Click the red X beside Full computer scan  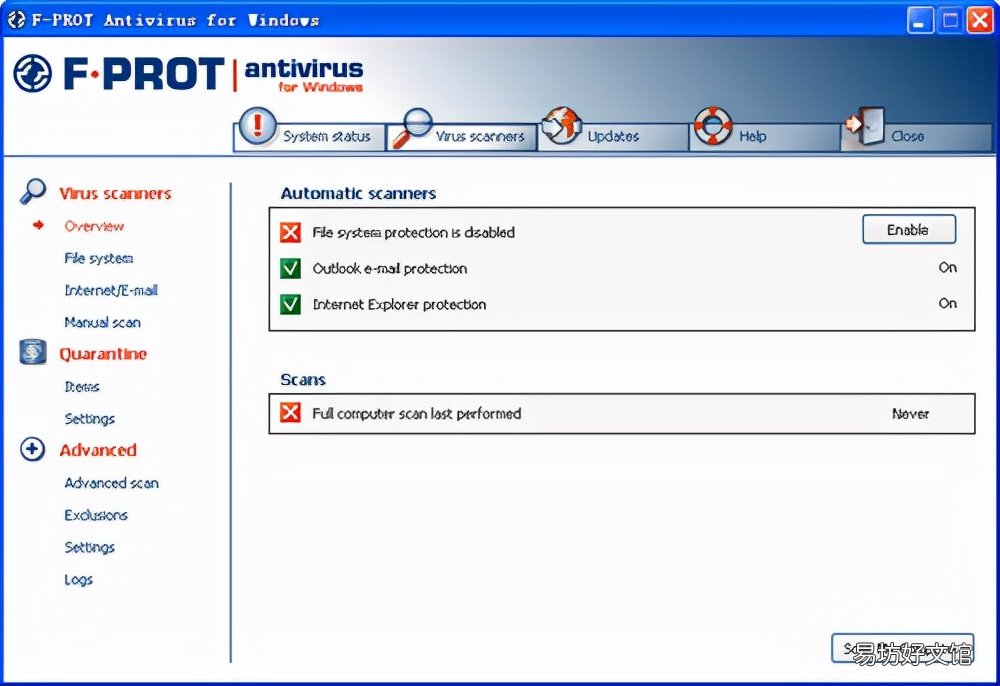(290, 413)
